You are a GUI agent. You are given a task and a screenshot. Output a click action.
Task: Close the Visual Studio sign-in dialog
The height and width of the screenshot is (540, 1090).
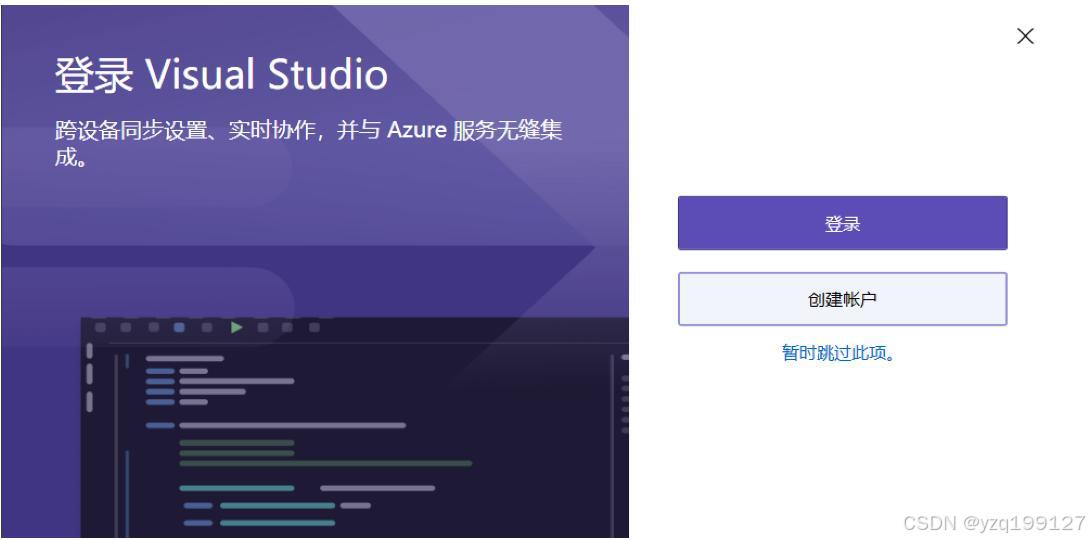pos(1025,36)
